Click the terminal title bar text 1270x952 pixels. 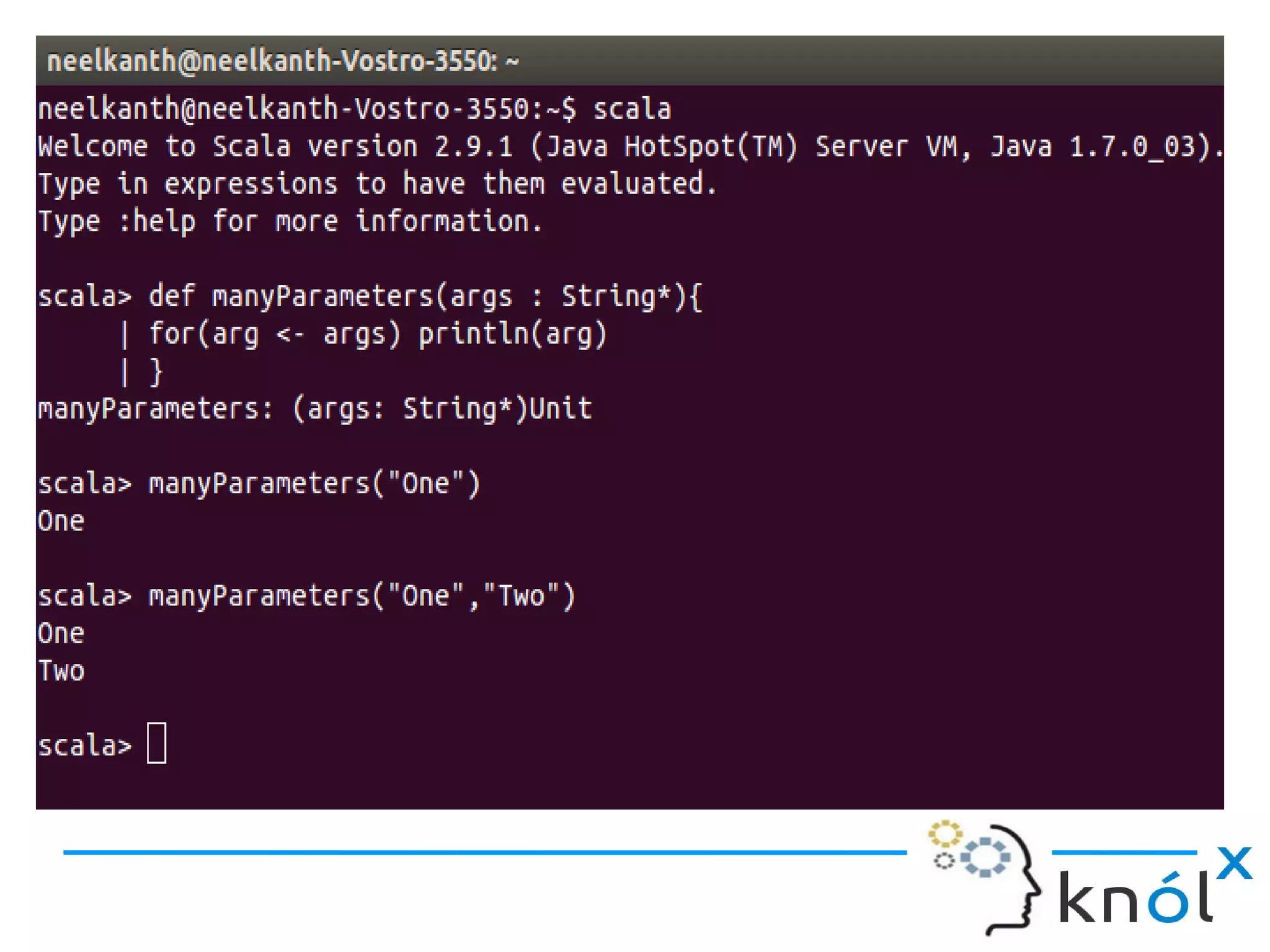(283, 61)
